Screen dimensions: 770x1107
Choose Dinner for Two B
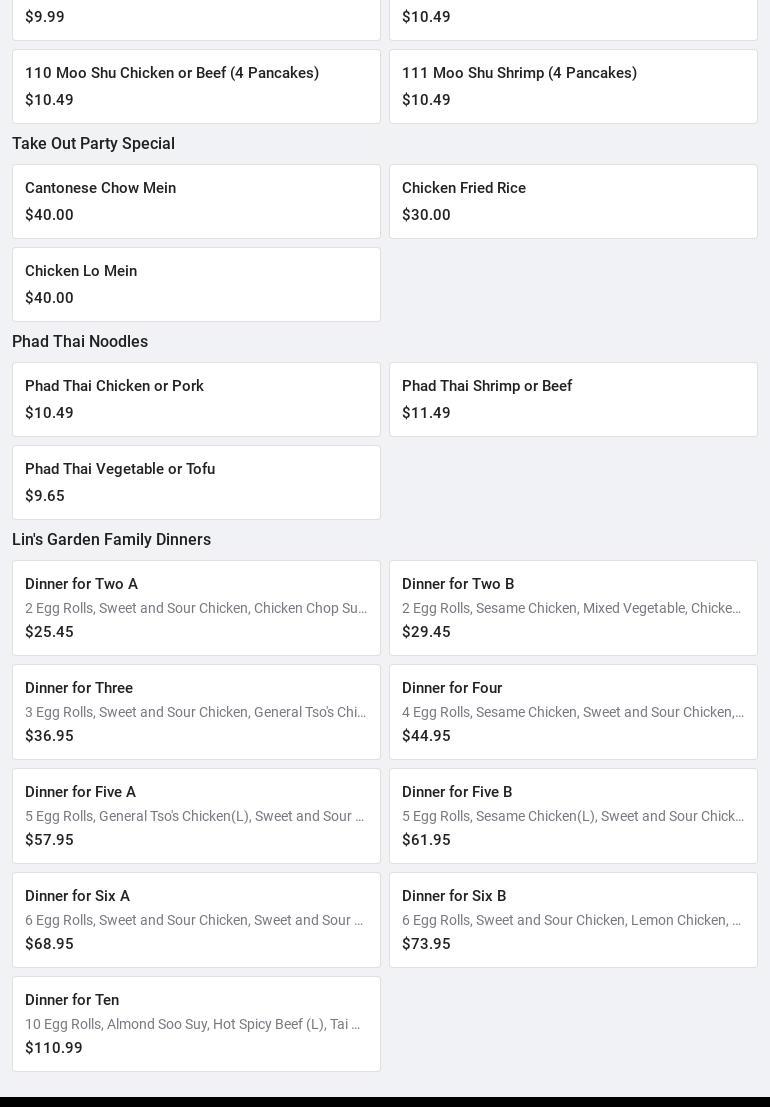[573, 607]
